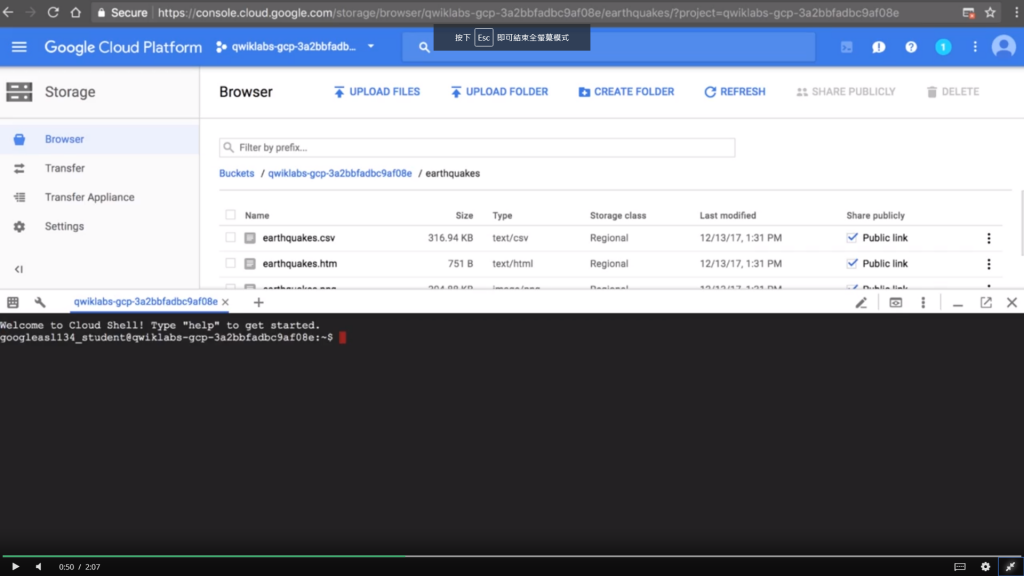This screenshot has width=1024, height=576.
Task: Open the feedback icon in the header
Action: click(878, 47)
